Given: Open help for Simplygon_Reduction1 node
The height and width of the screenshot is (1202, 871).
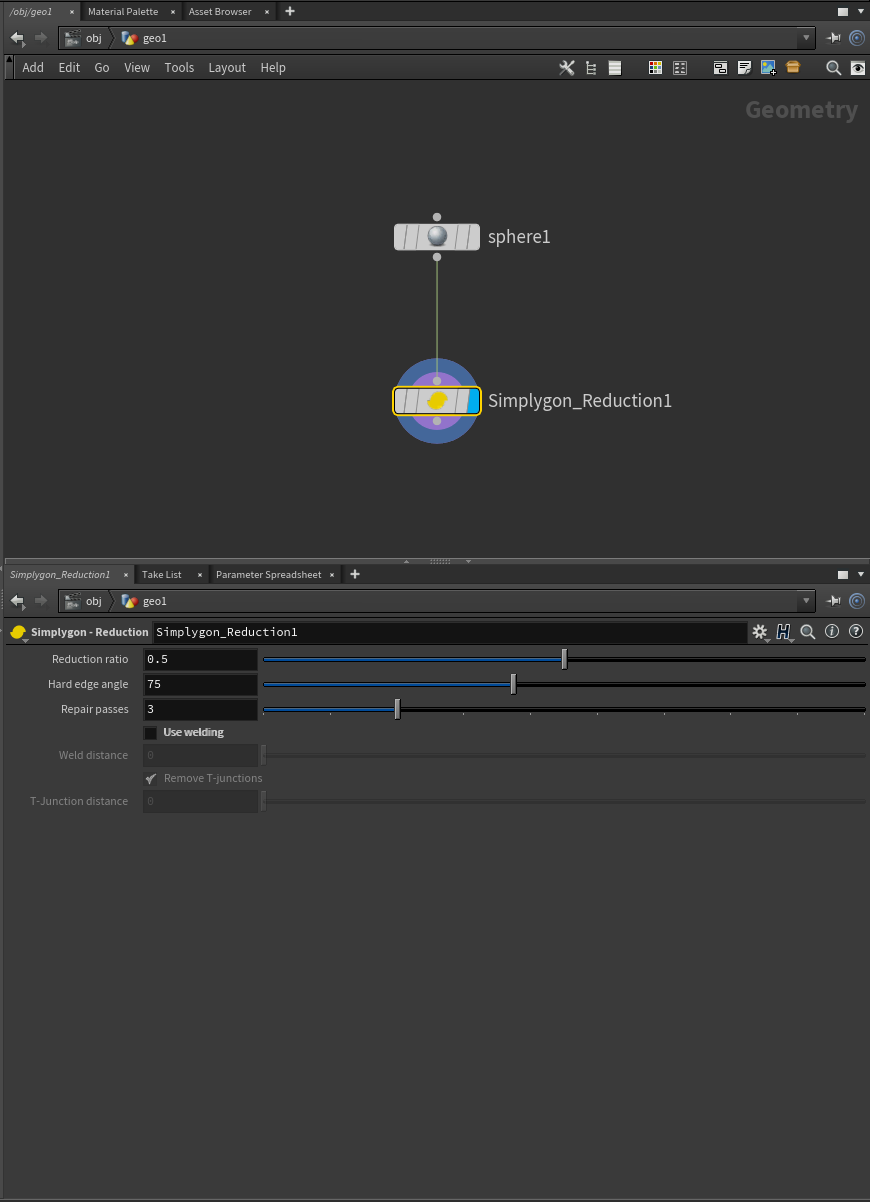Looking at the screenshot, I should click(x=857, y=632).
